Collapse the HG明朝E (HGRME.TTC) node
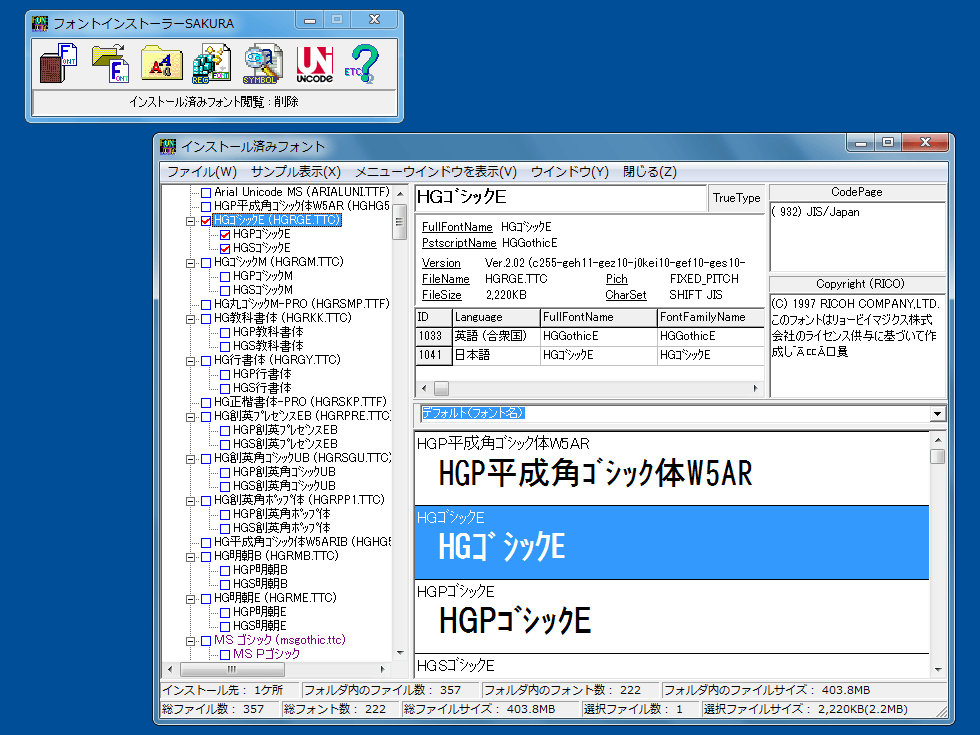980x735 pixels. tap(190, 599)
